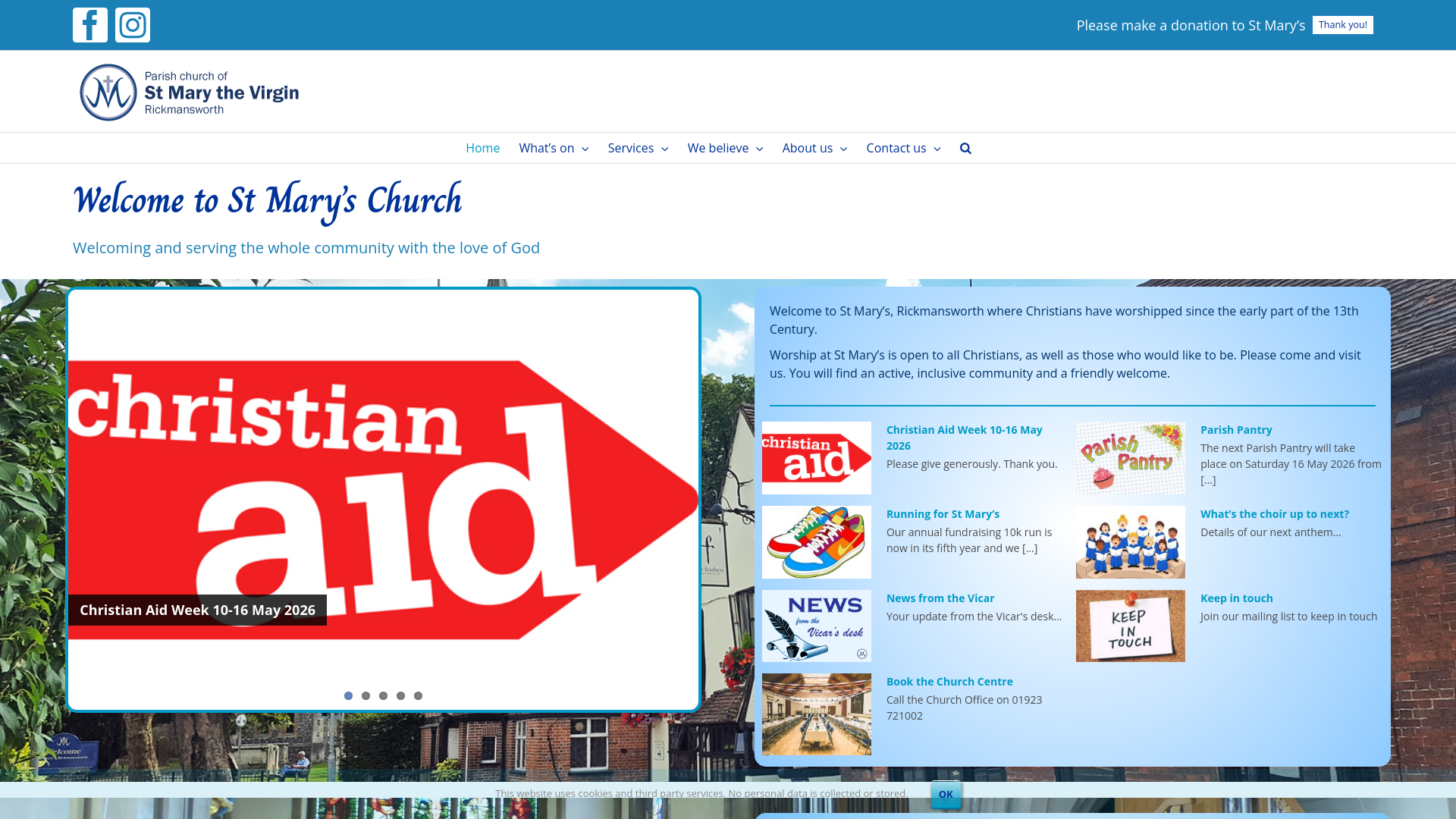
Task: Expand the About us dropdown chevron
Action: pyautogui.click(x=843, y=149)
